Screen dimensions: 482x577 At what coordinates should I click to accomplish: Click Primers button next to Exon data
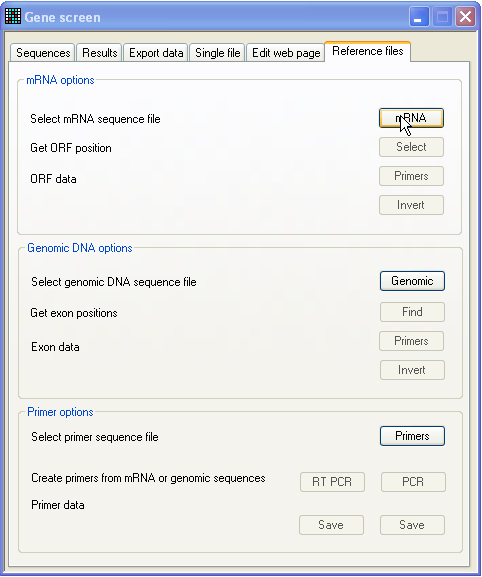pos(411,341)
